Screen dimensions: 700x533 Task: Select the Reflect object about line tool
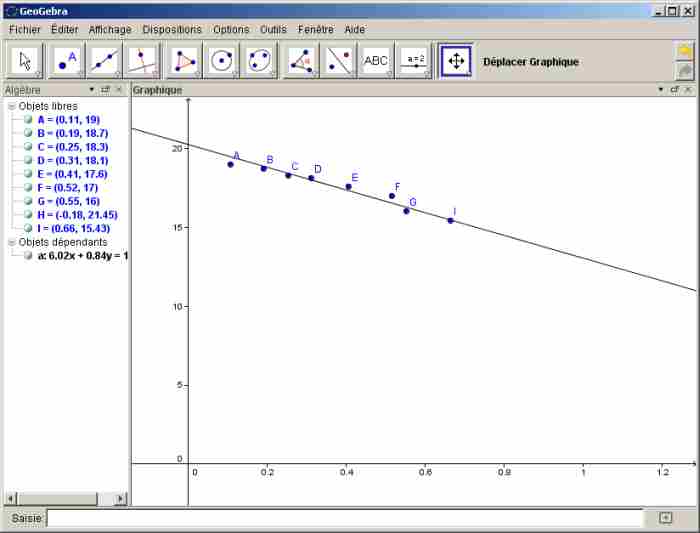[339, 61]
